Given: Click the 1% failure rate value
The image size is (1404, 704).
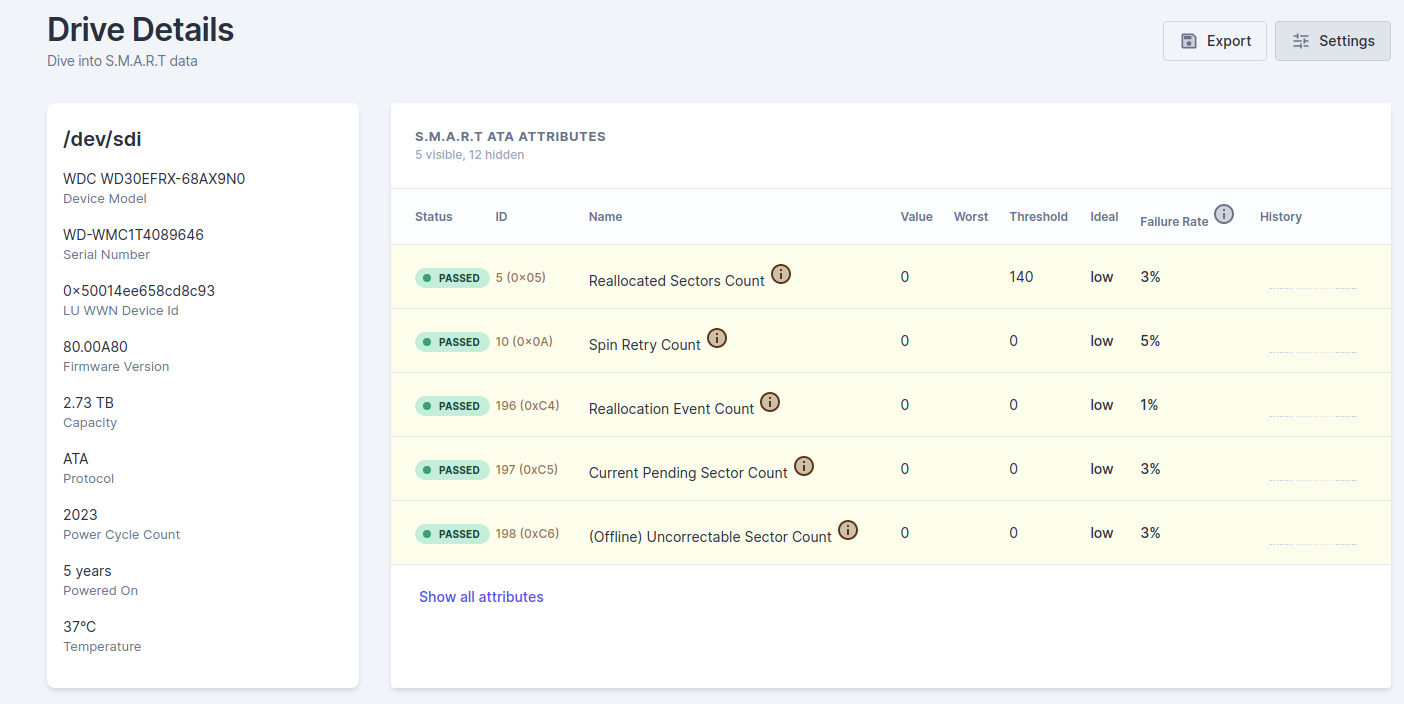Looking at the screenshot, I should (1149, 405).
